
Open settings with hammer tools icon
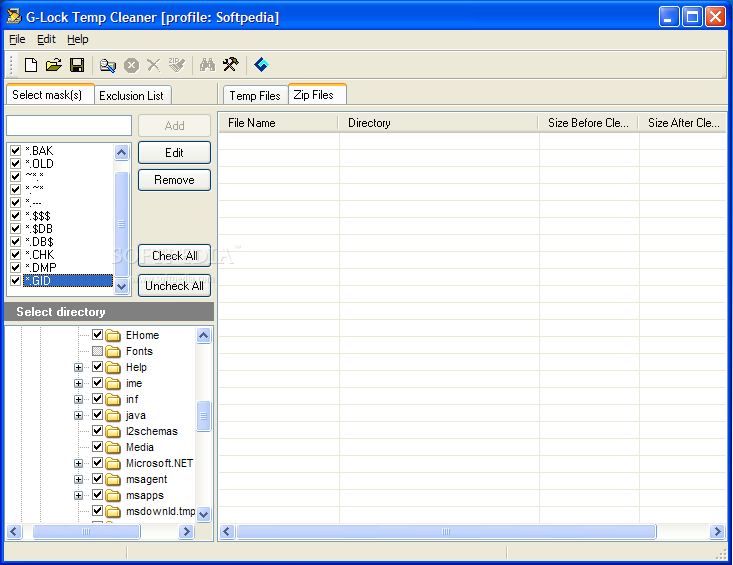click(x=230, y=64)
